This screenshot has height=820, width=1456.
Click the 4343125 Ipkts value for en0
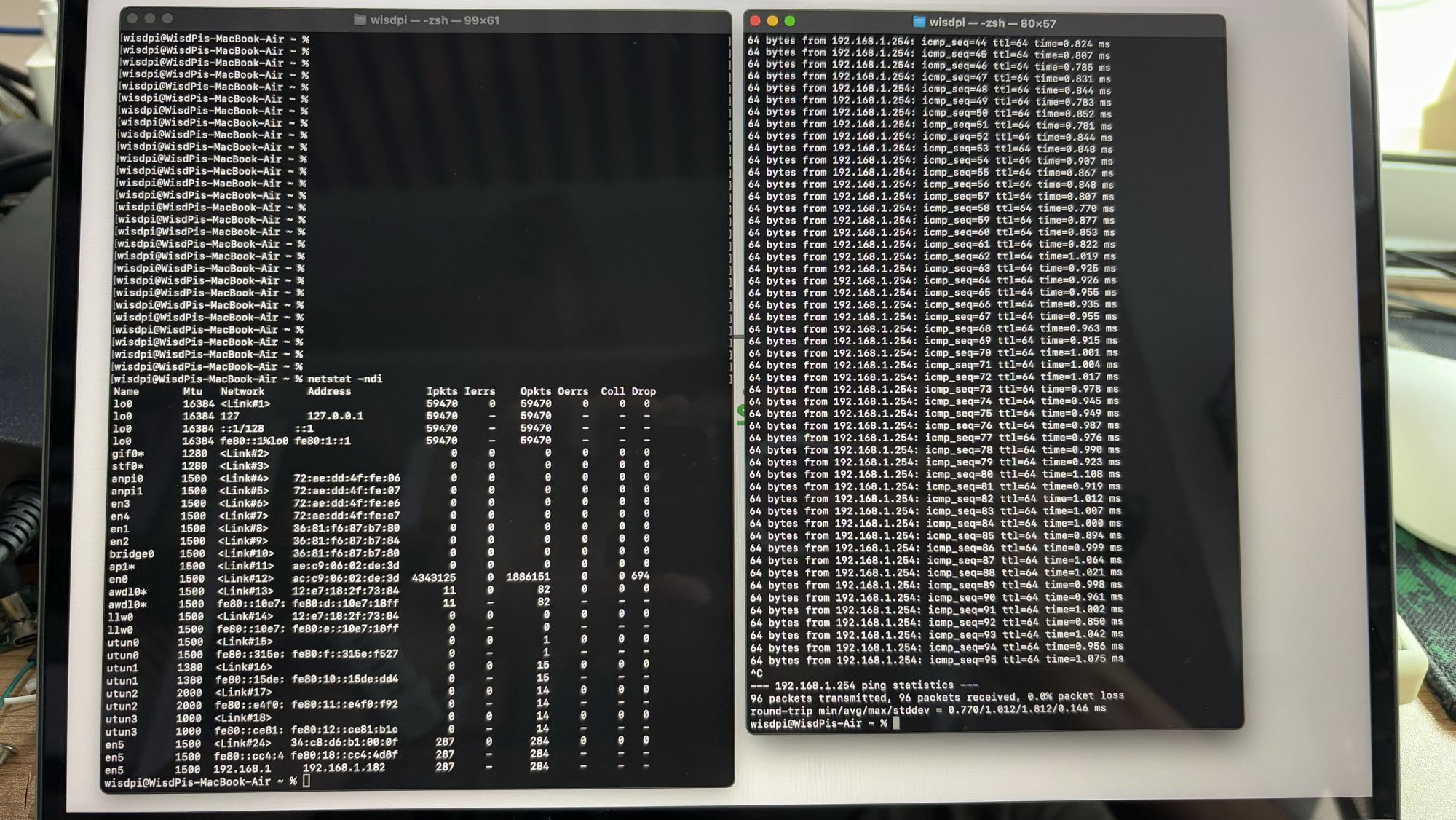click(434, 577)
